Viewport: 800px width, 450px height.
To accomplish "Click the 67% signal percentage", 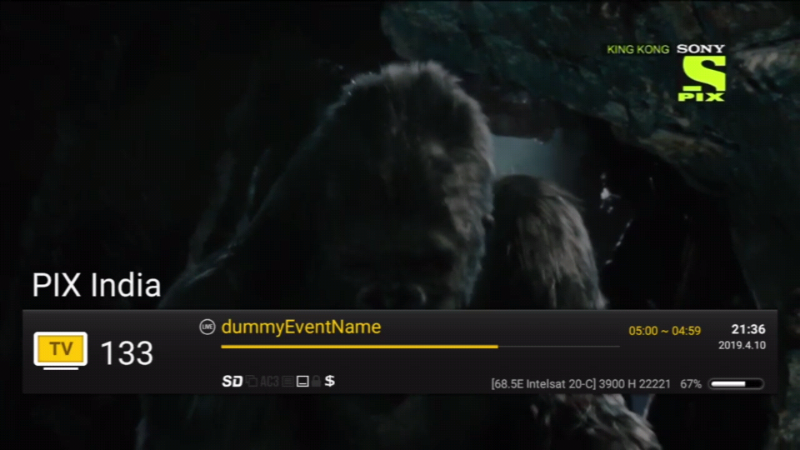I will click(690, 384).
